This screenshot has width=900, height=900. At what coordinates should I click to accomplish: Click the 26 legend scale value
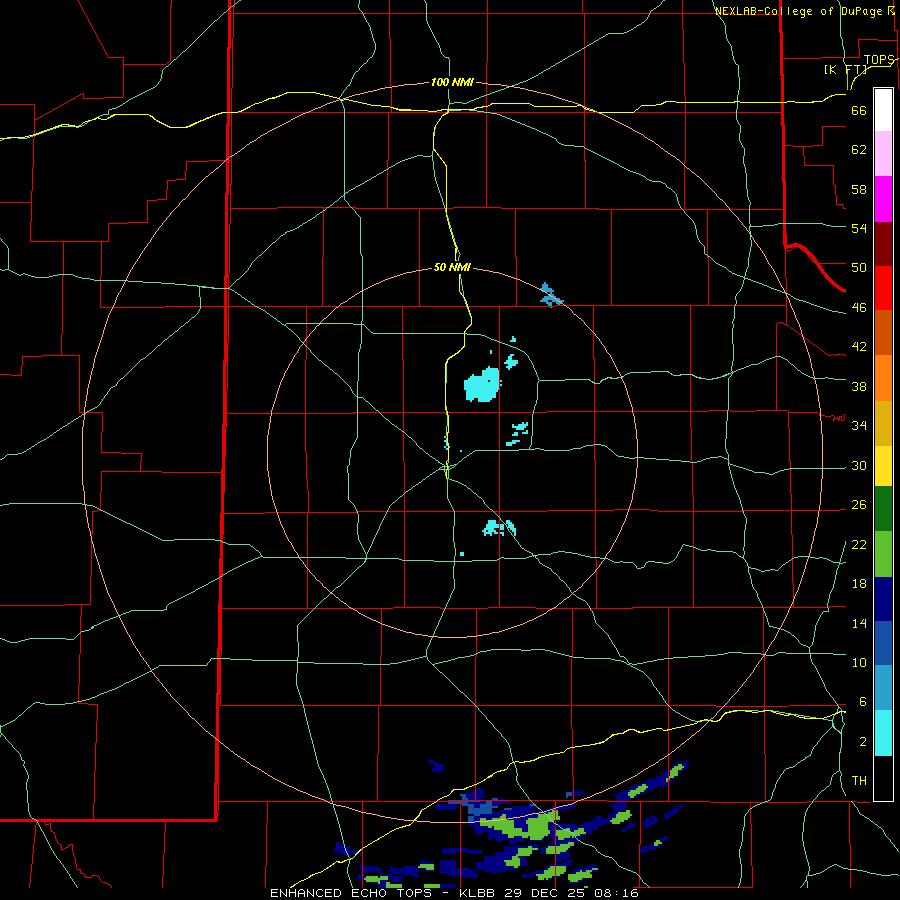(x=859, y=505)
